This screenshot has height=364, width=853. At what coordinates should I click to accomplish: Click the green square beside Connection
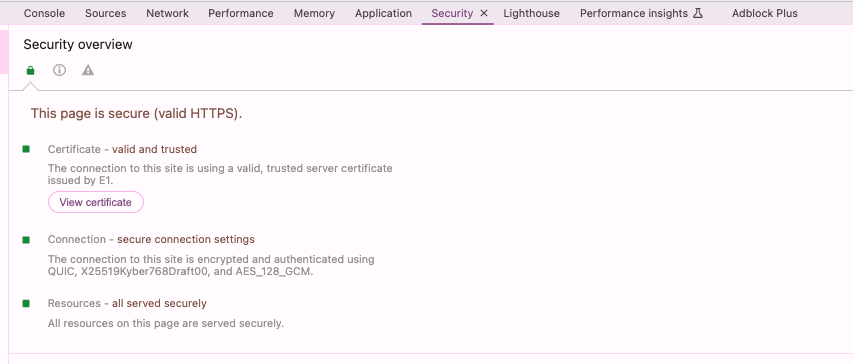tap(26, 239)
